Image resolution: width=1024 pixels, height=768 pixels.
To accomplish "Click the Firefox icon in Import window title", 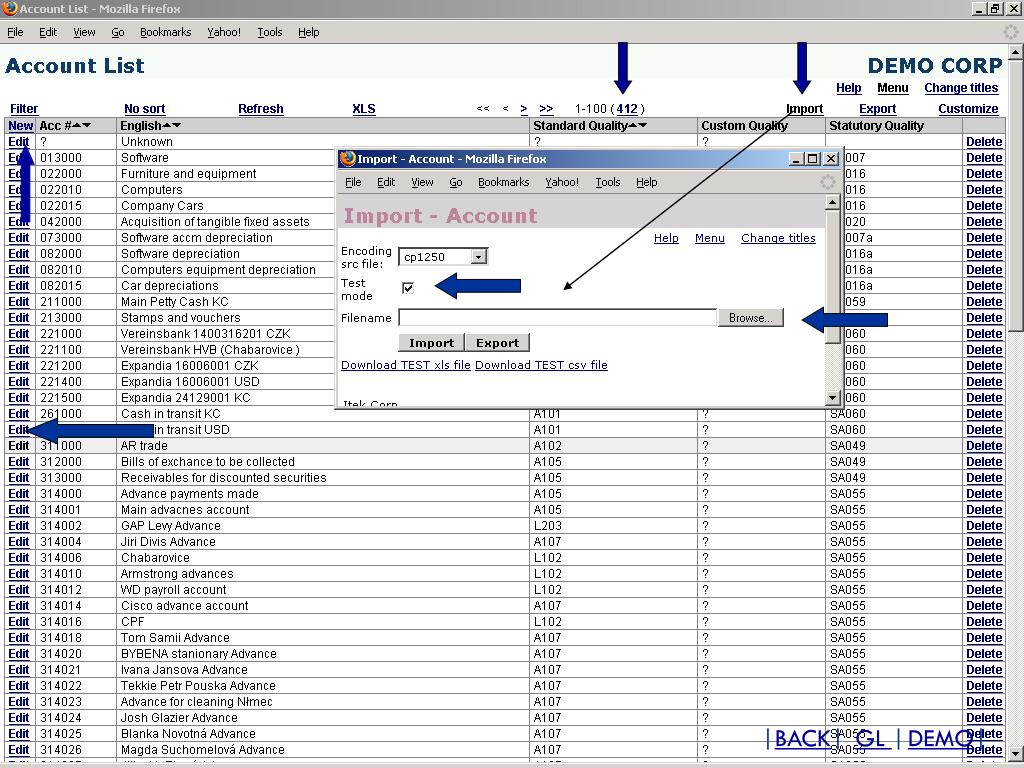I will 348,158.
